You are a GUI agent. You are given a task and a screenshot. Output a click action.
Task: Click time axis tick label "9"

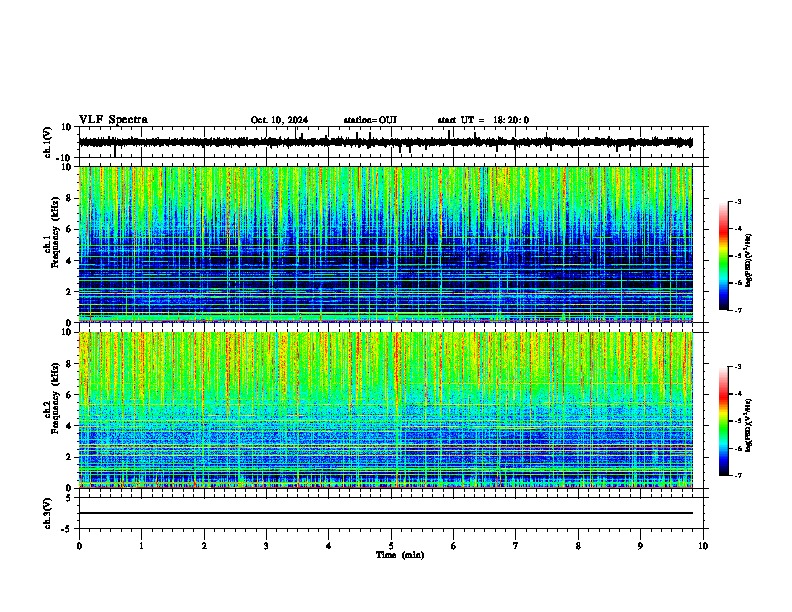[x=640, y=546]
